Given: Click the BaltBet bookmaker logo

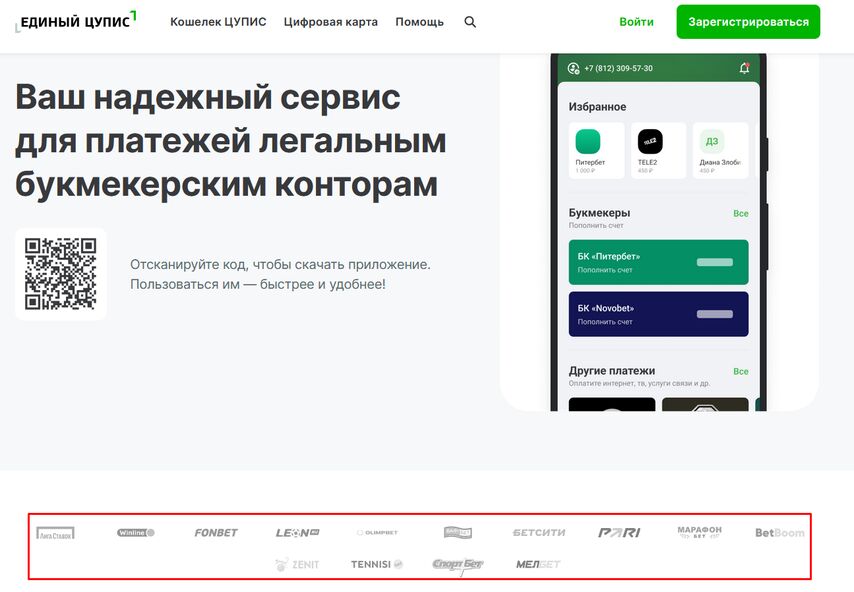Looking at the screenshot, I should tap(458, 533).
